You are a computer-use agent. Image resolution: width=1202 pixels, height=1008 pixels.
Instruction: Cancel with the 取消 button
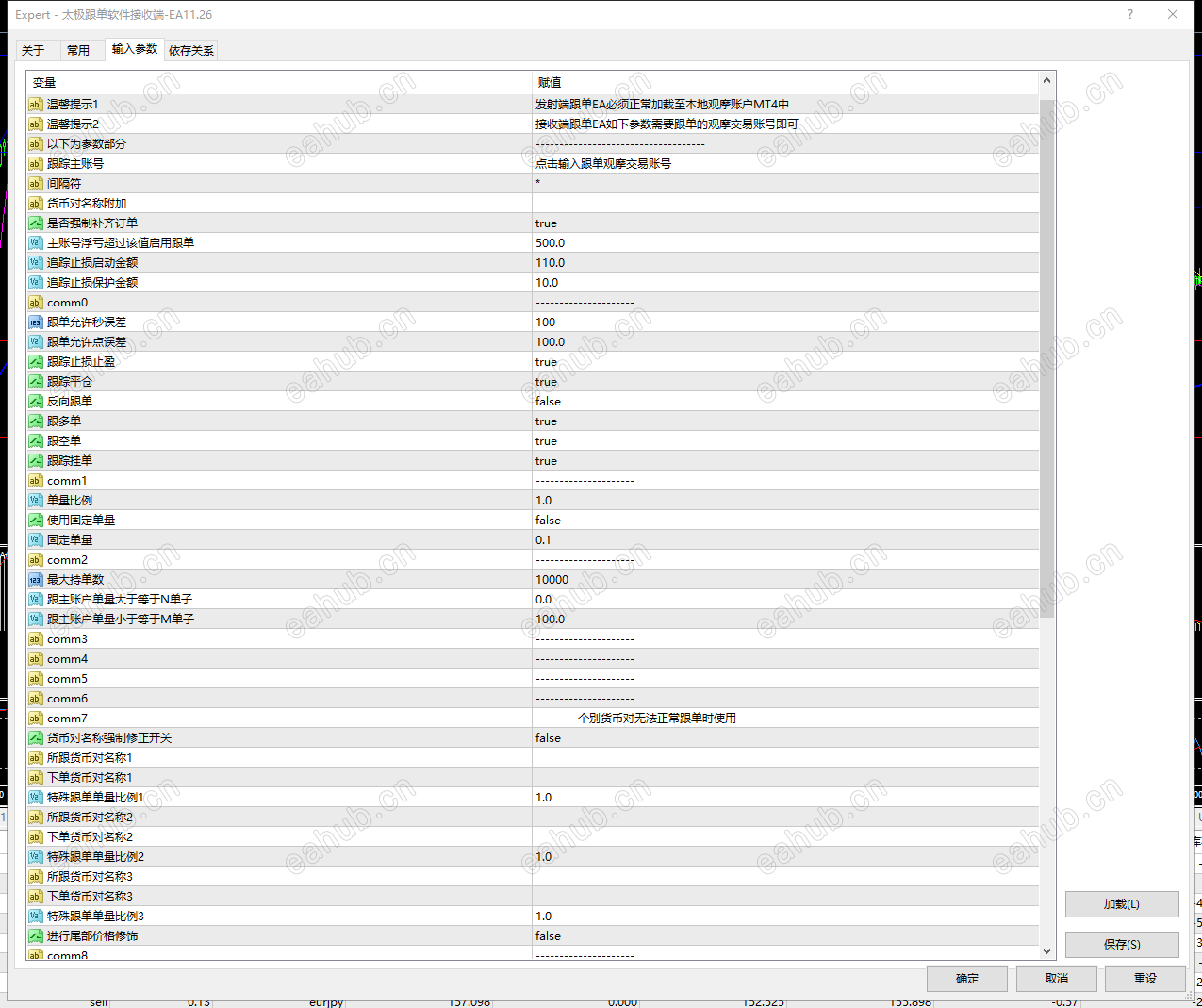pyautogui.click(x=1057, y=979)
